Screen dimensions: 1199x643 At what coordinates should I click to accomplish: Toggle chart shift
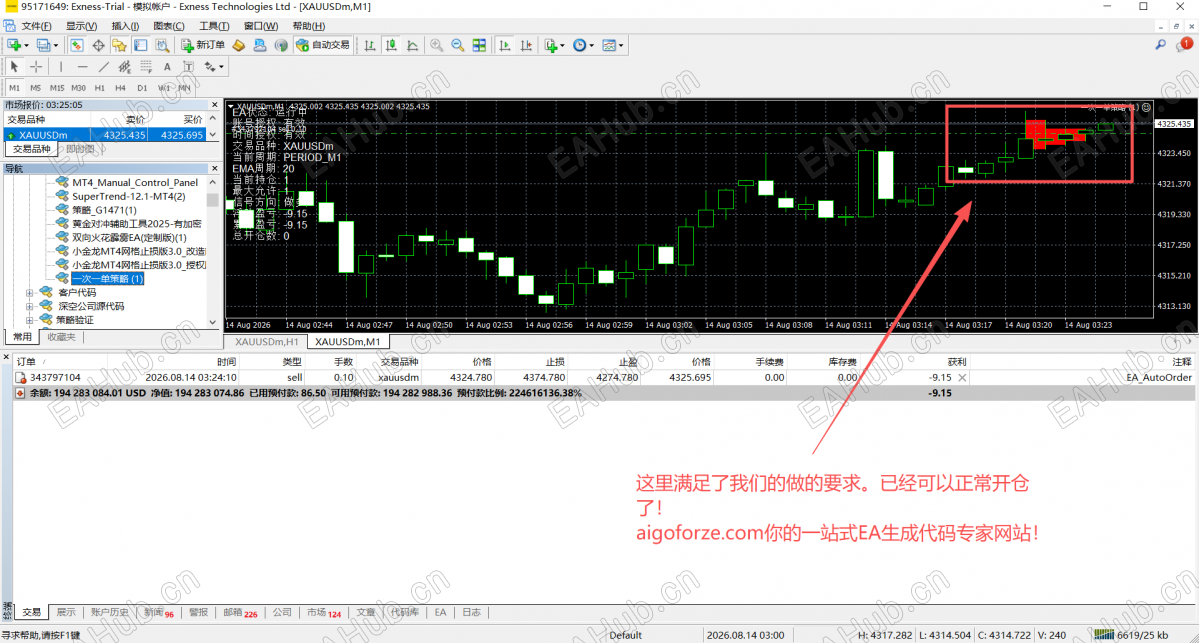coord(526,45)
